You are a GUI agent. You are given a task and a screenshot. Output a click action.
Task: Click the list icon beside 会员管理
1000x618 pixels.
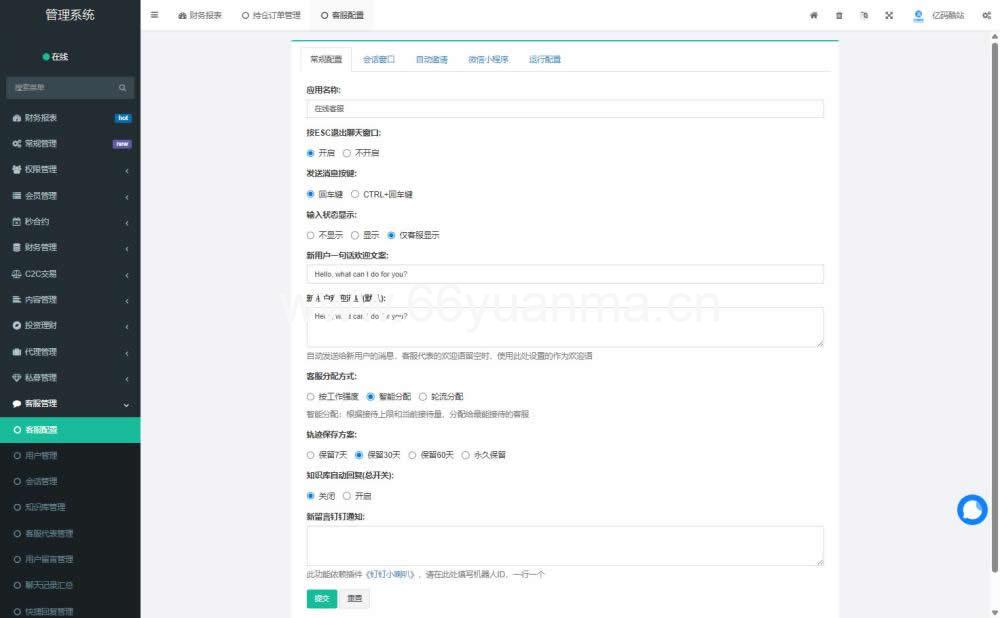[17, 196]
